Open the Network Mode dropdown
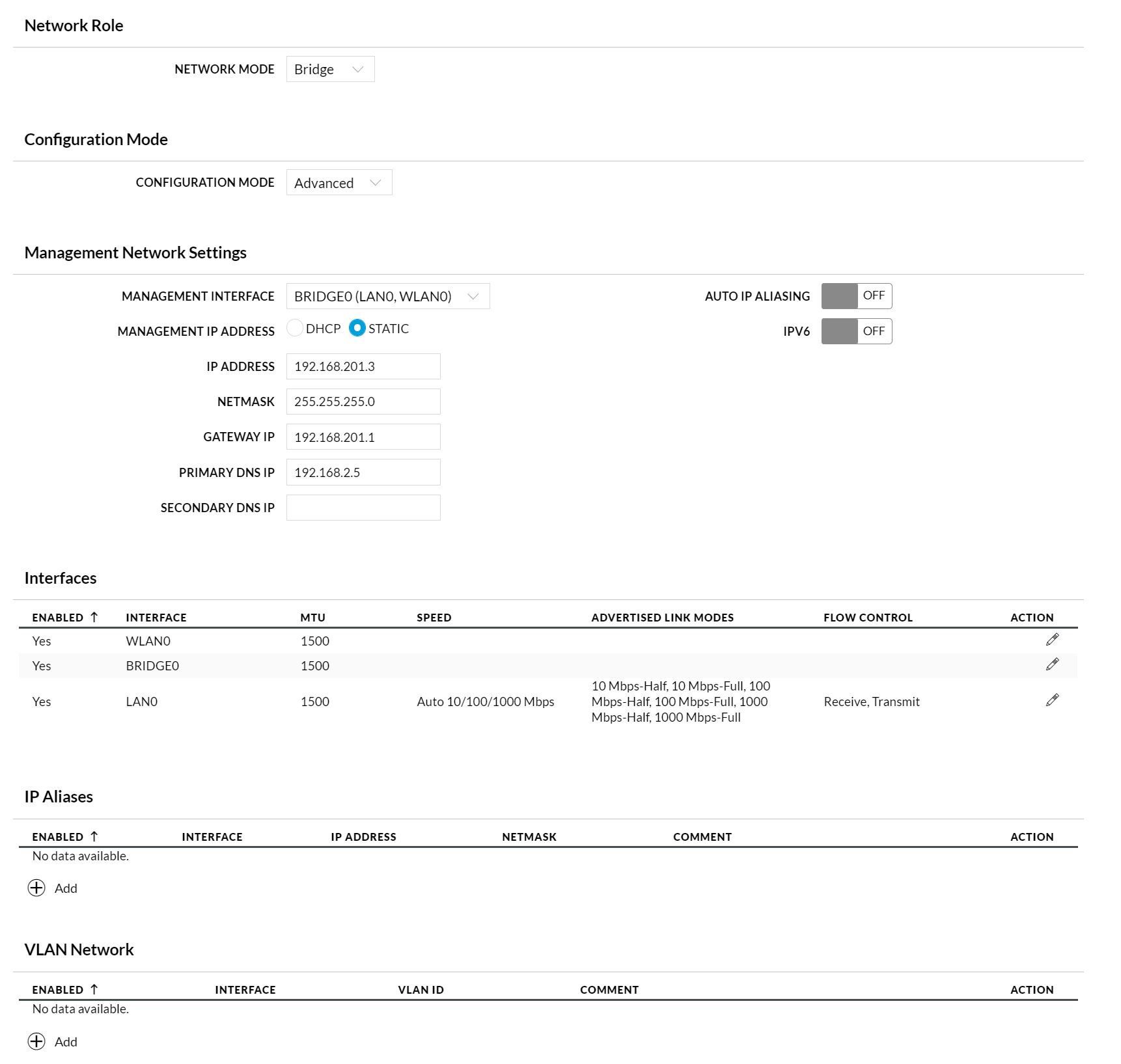1121x1064 pixels. [330, 69]
